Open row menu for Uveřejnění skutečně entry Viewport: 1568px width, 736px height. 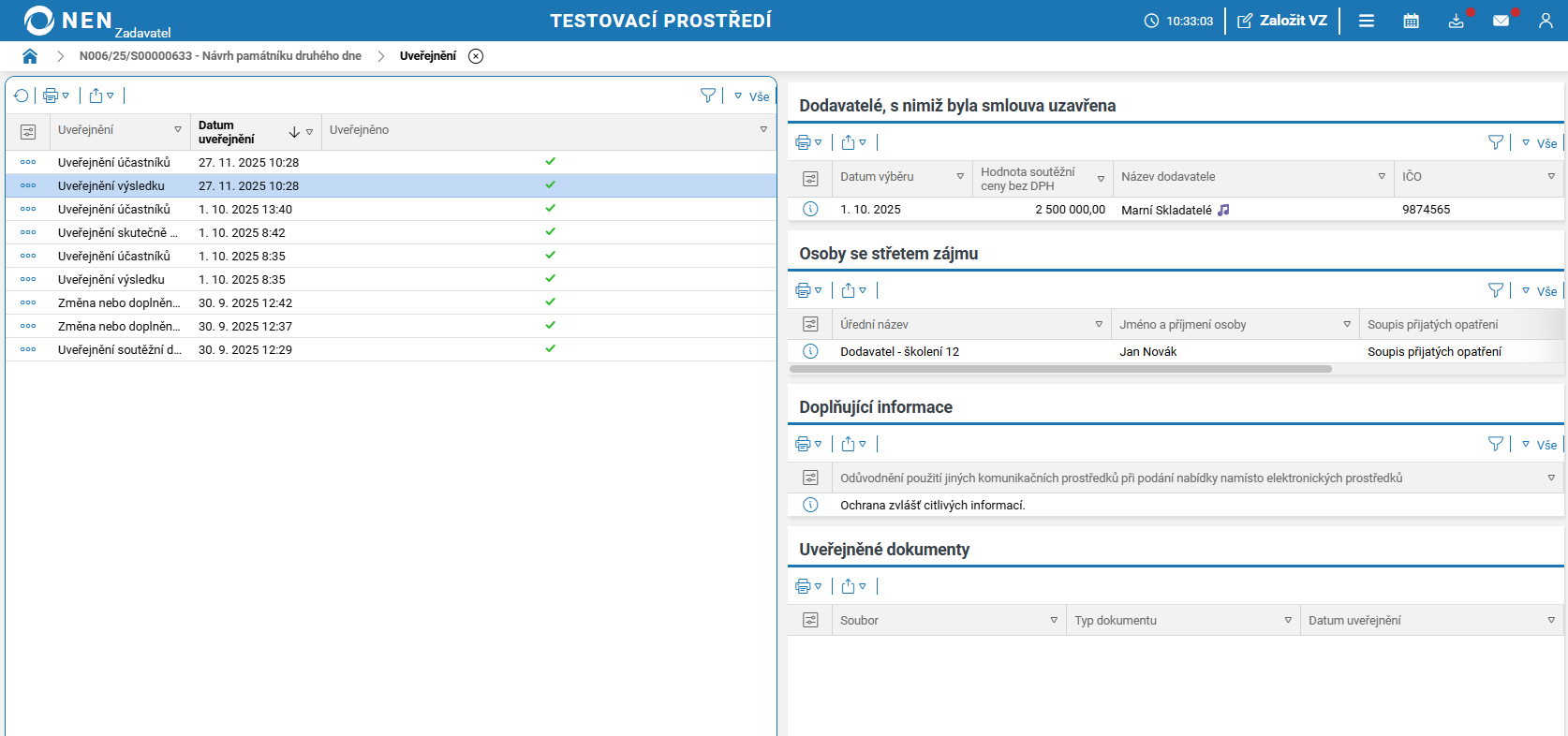[x=28, y=232]
